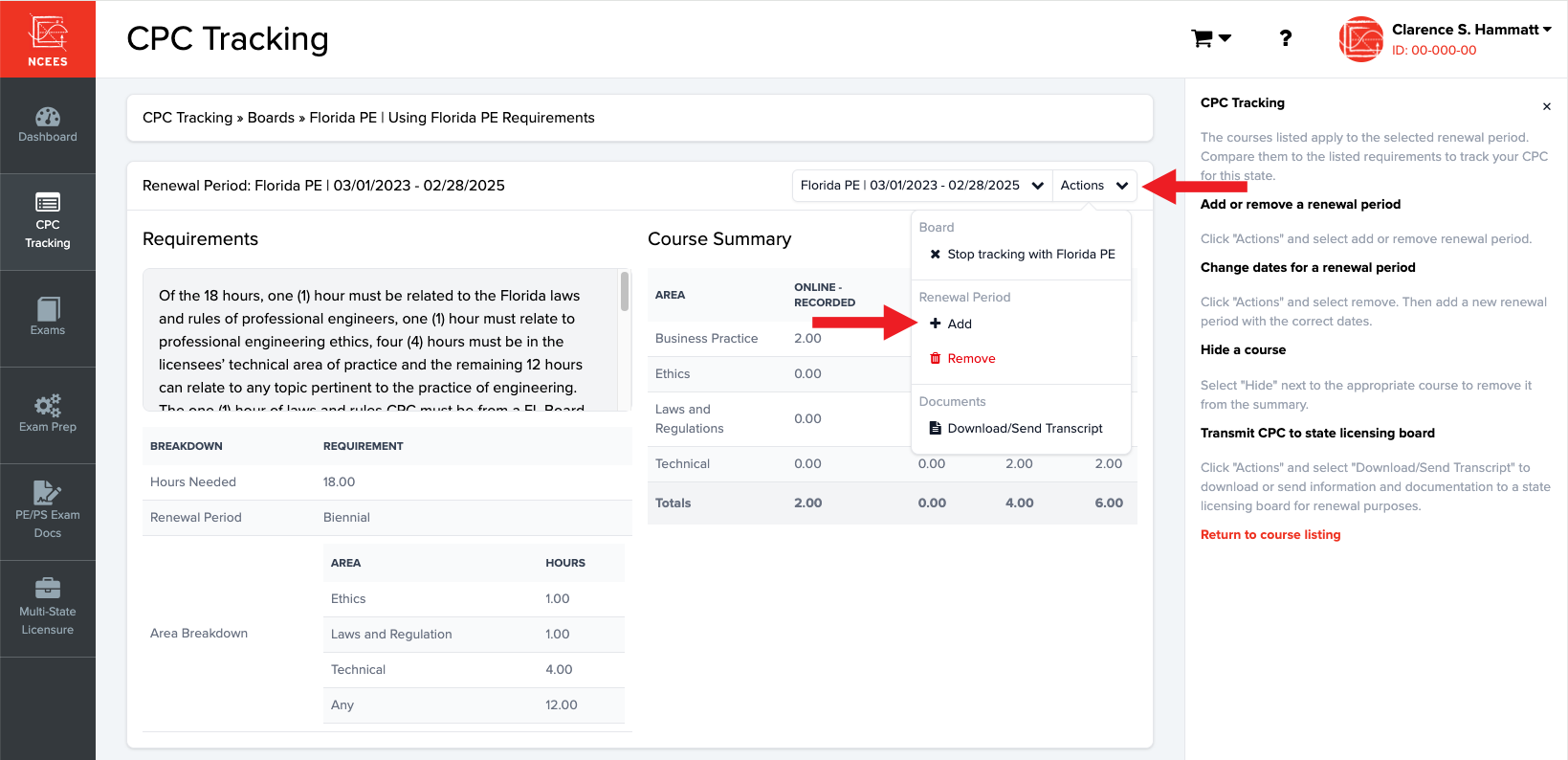Select Stop tracking with Florida PE

[1022, 254]
